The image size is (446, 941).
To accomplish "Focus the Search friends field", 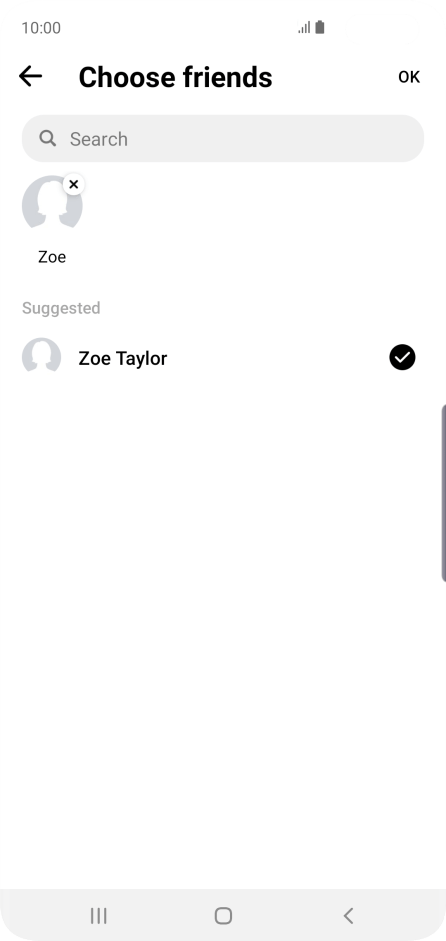I will tap(223, 139).
